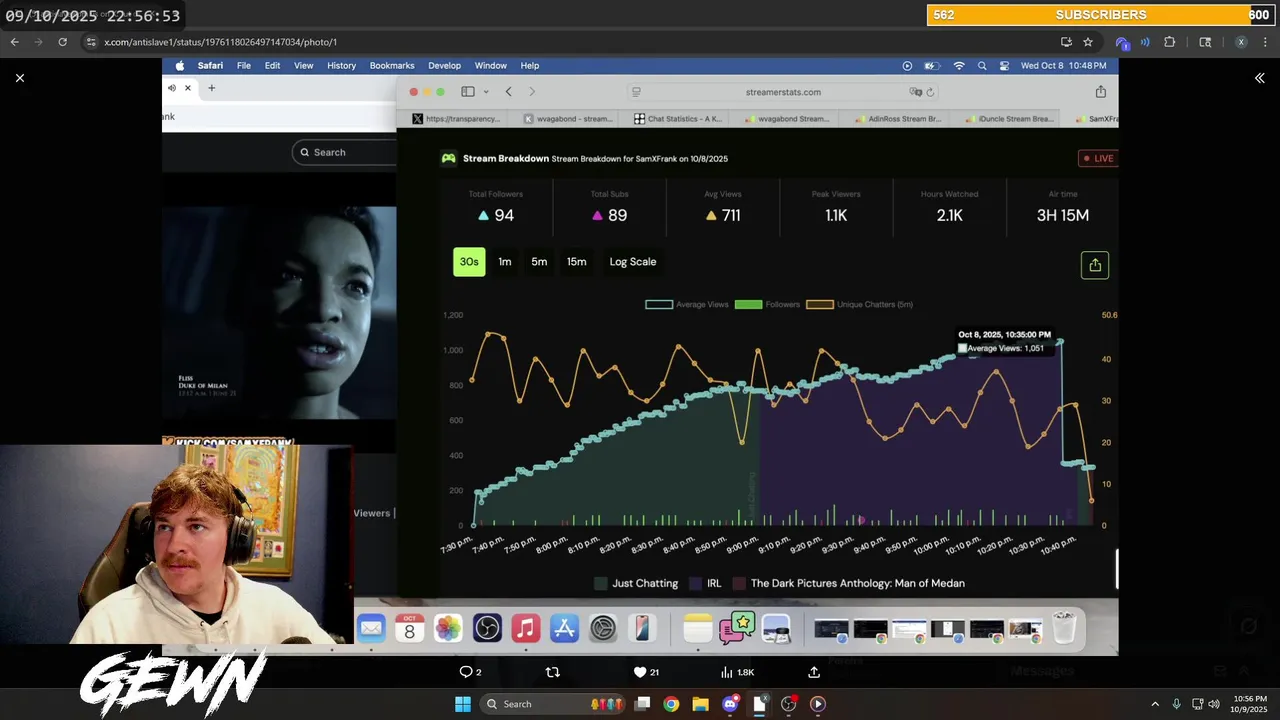Switch to Chrome on the taskbar

[x=671, y=704]
